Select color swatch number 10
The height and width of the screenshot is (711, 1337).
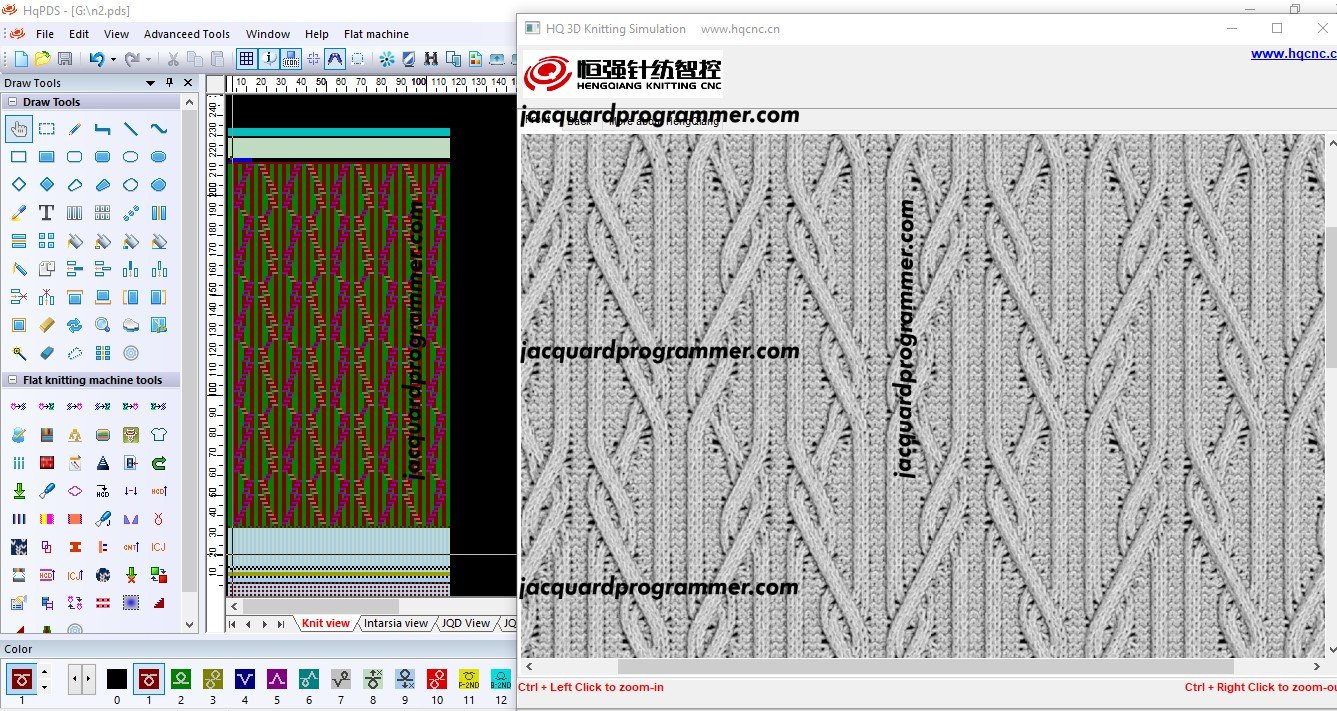coord(437,680)
